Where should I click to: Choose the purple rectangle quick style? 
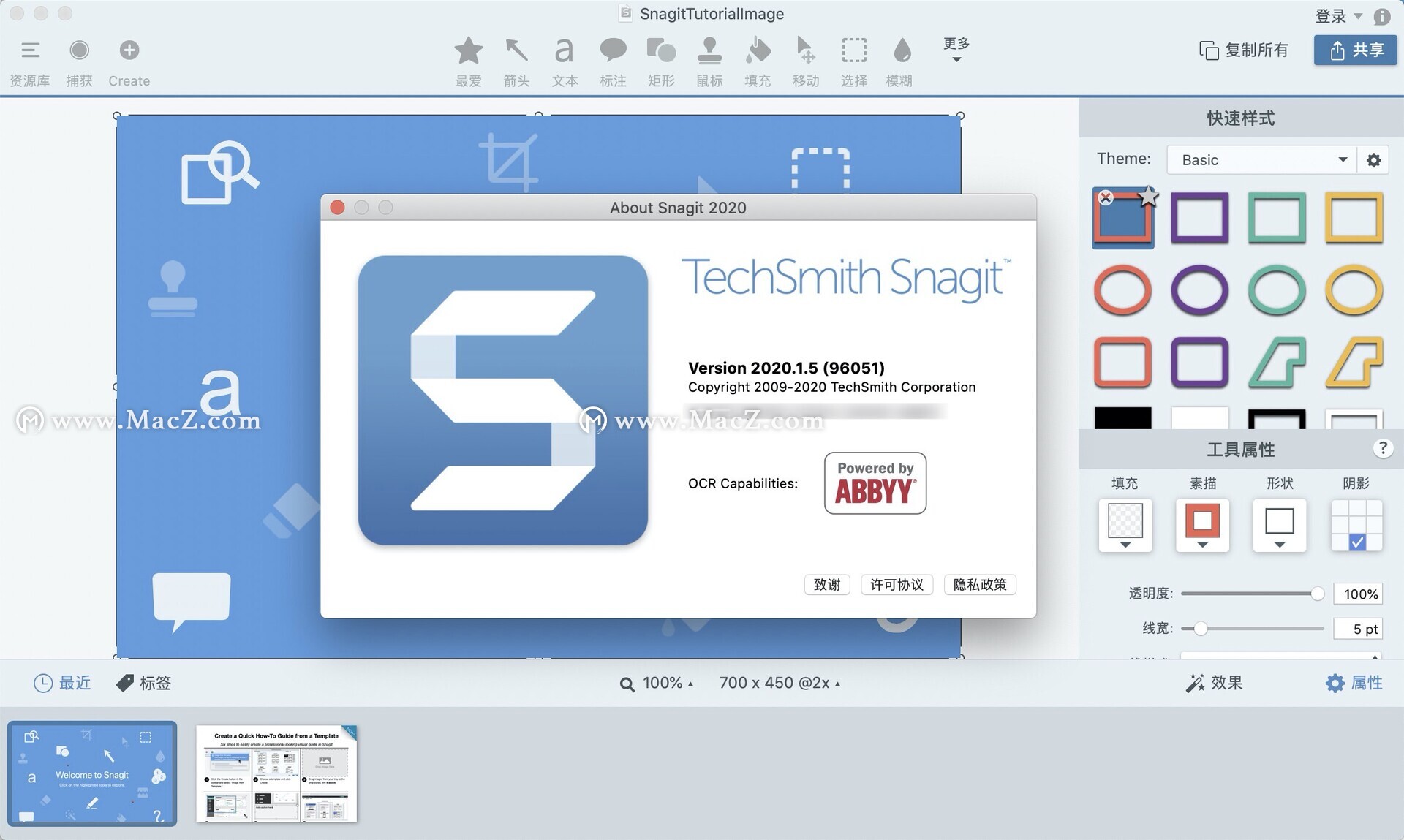pyautogui.click(x=1200, y=218)
